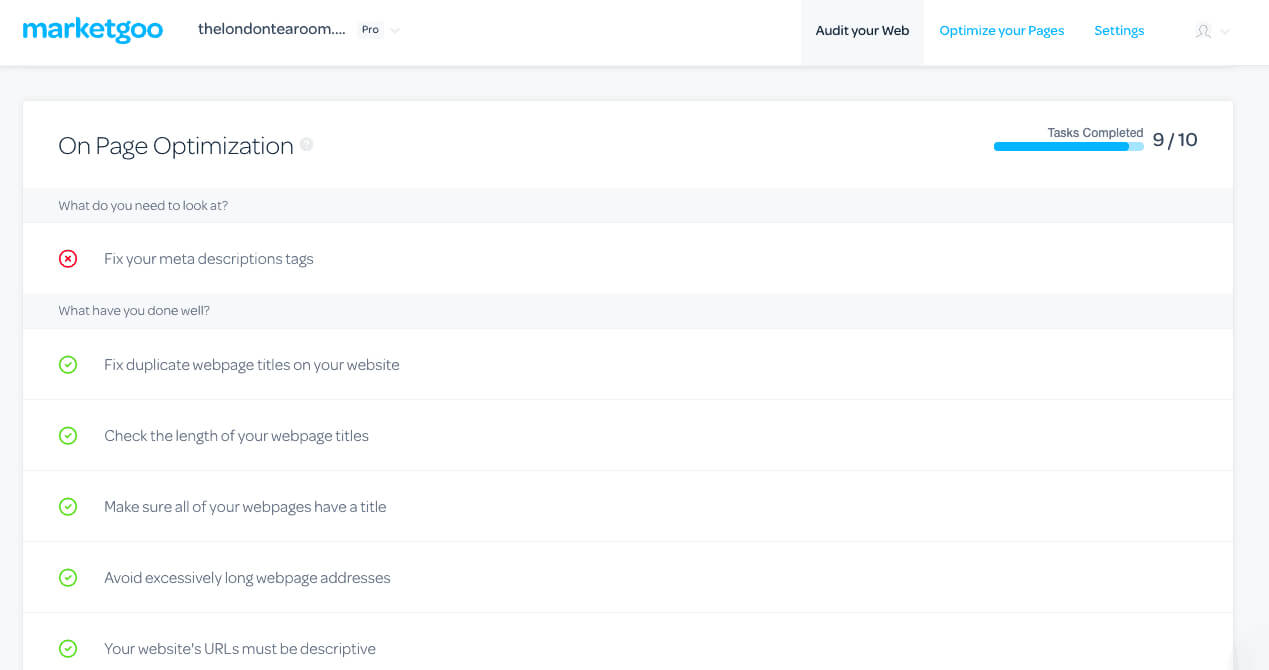Click the green check beside webpage title length task
The image size is (1269, 670).
coord(68,435)
